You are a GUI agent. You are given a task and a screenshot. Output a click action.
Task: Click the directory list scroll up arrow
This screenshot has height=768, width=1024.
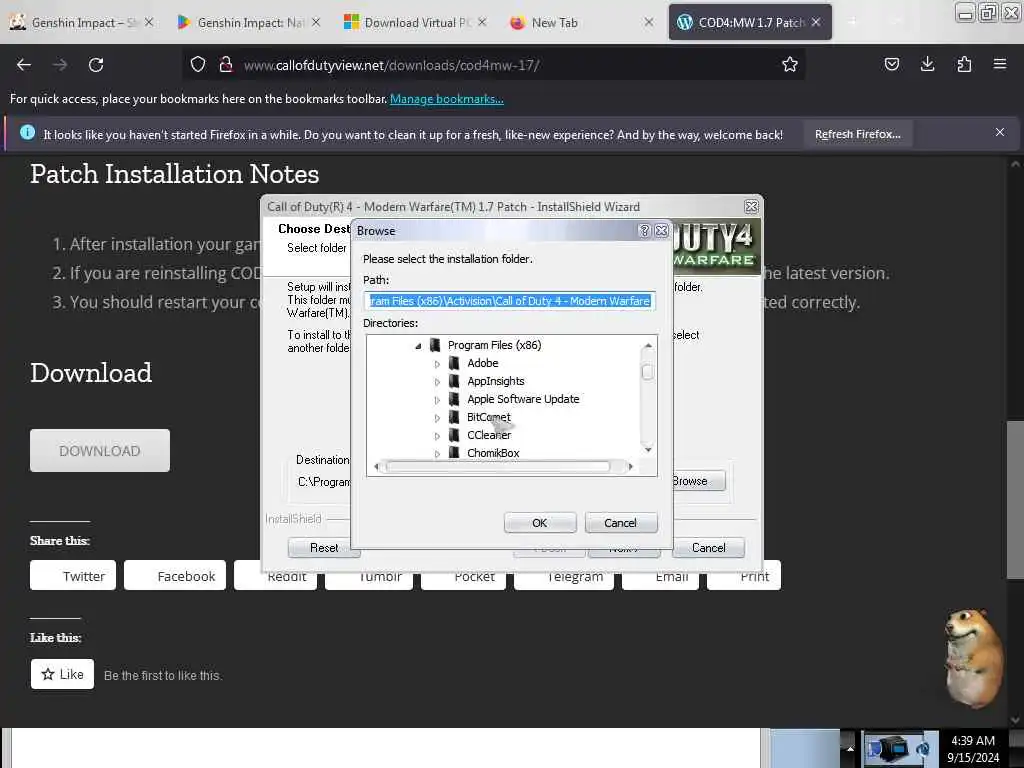tap(648, 345)
